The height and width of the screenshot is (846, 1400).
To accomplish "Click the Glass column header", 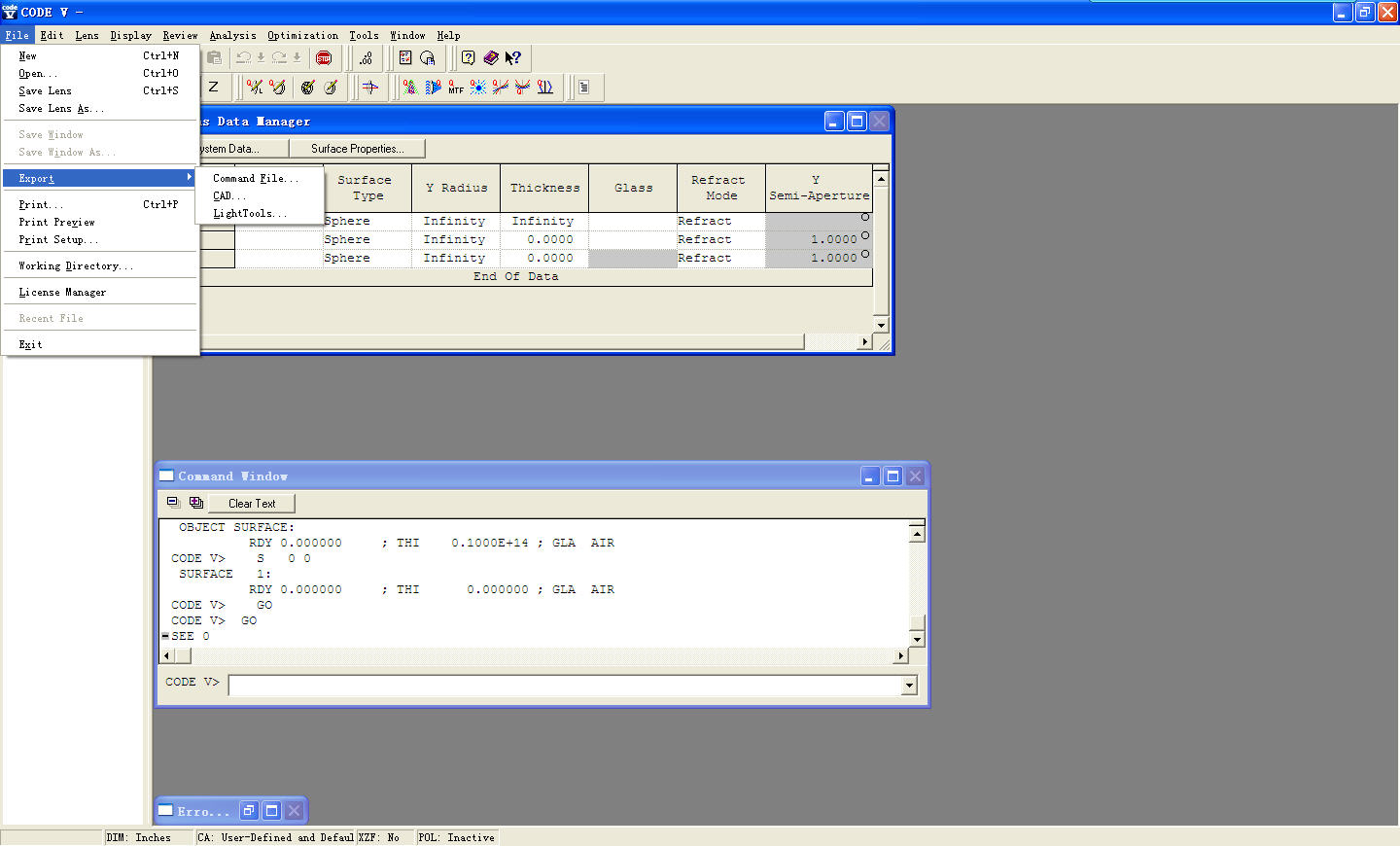I will tap(633, 189).
